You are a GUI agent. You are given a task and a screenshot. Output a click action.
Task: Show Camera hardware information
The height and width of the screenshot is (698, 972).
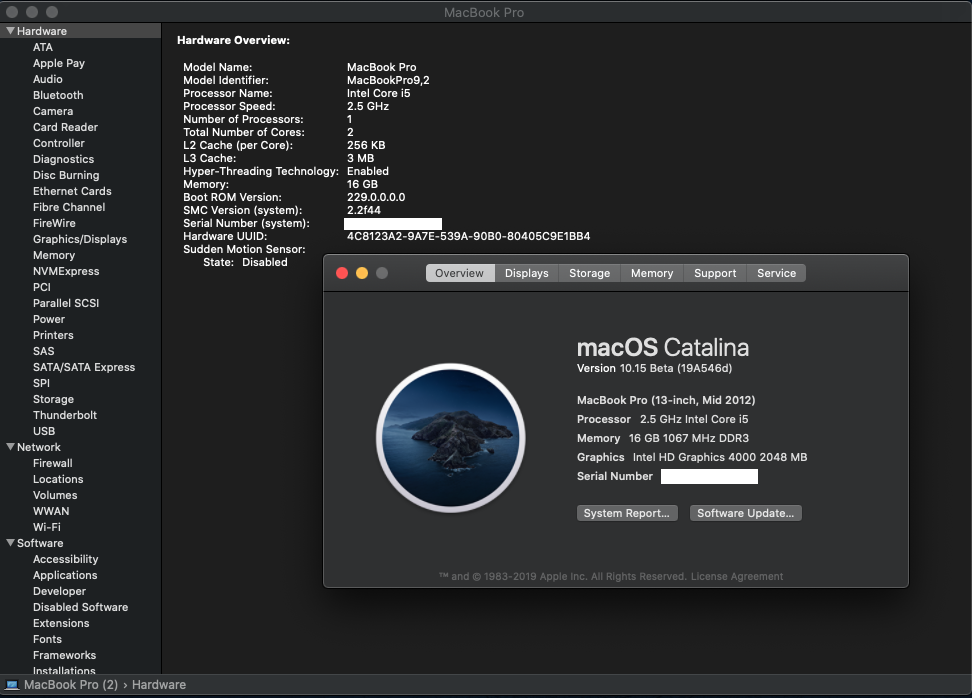coord(53,112)
